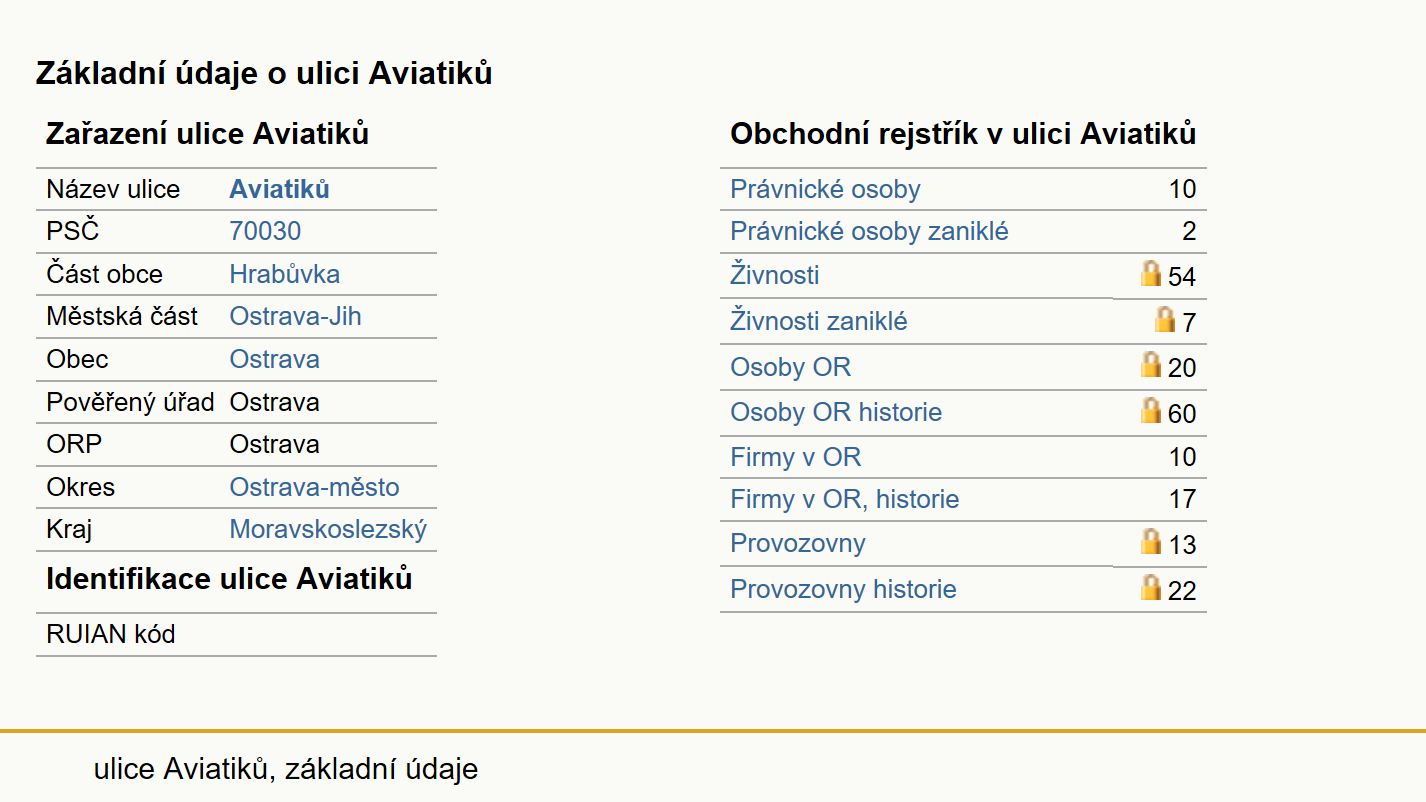Open the Živnosti link

pyautogui.click(x=775, y=274)
